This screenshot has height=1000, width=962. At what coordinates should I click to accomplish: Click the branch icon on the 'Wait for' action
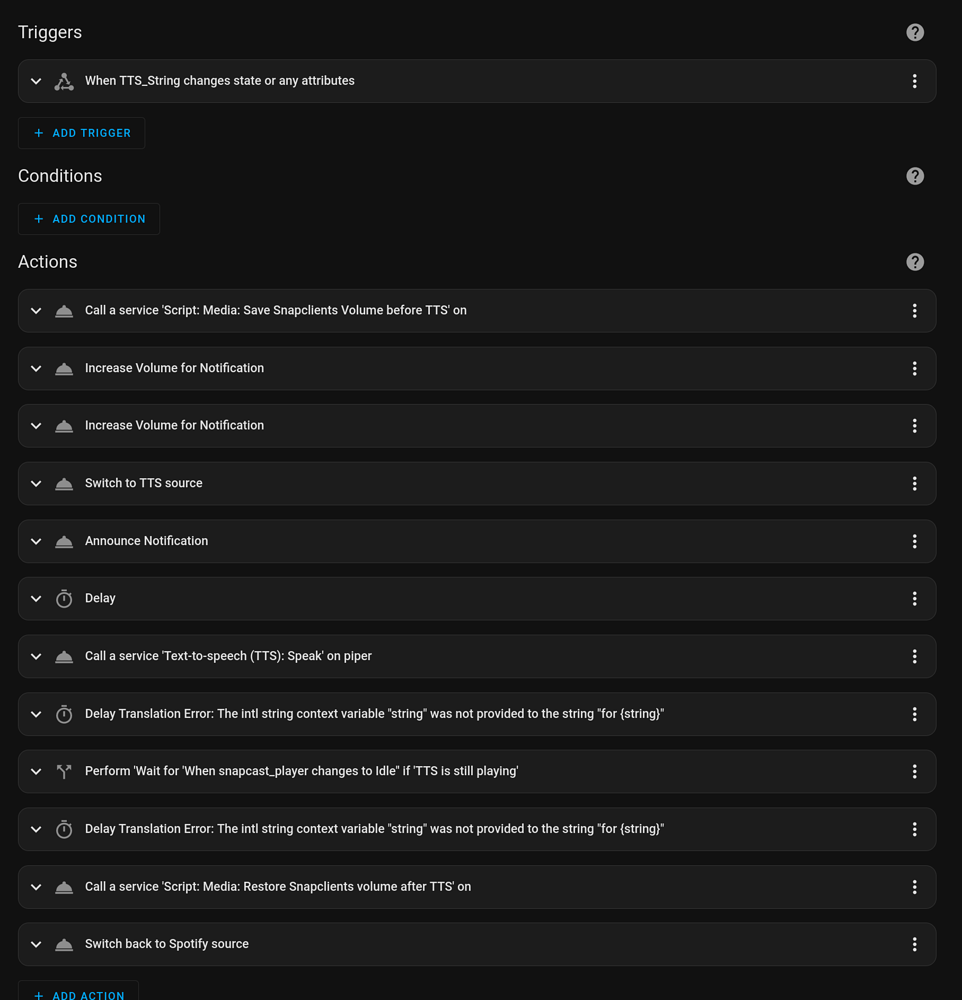[x=64, y=771]
